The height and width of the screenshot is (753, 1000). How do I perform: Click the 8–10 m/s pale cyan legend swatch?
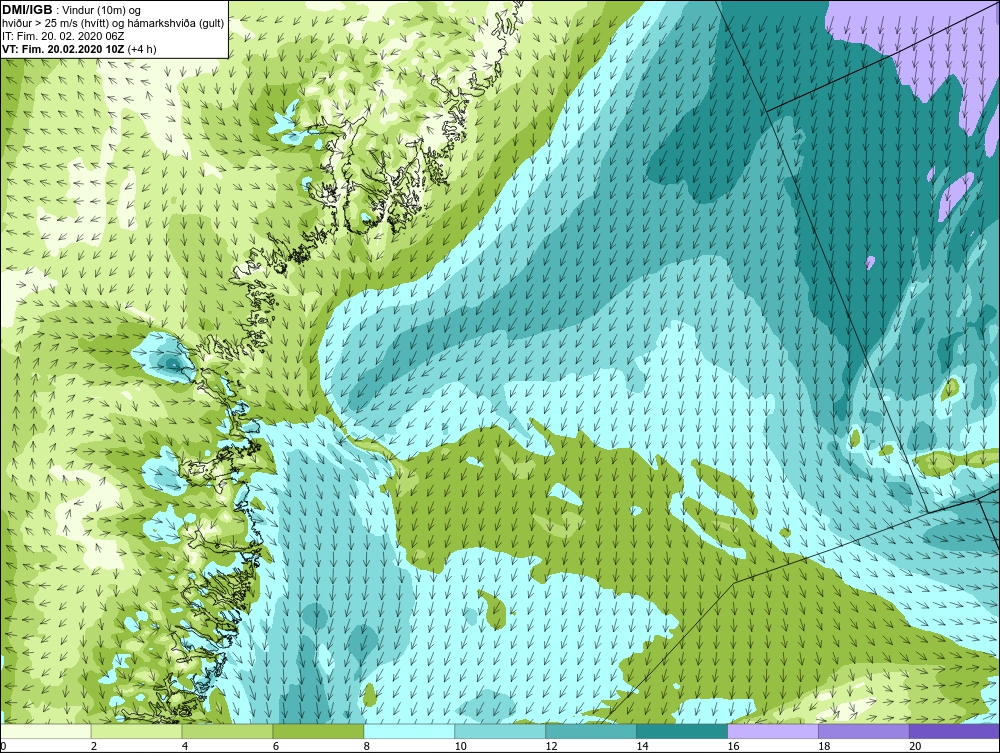[409, 731]
